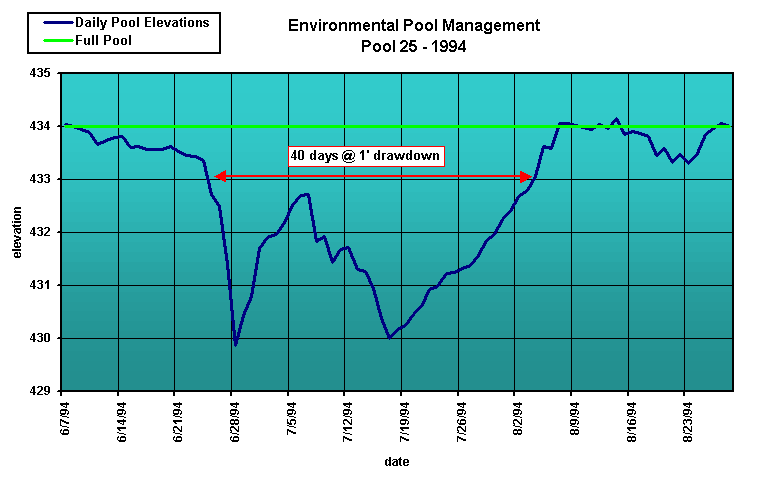Viewport: 769px width, 481px height.
Task: Click the second trough point near 7/19/94
Action: 389,338
